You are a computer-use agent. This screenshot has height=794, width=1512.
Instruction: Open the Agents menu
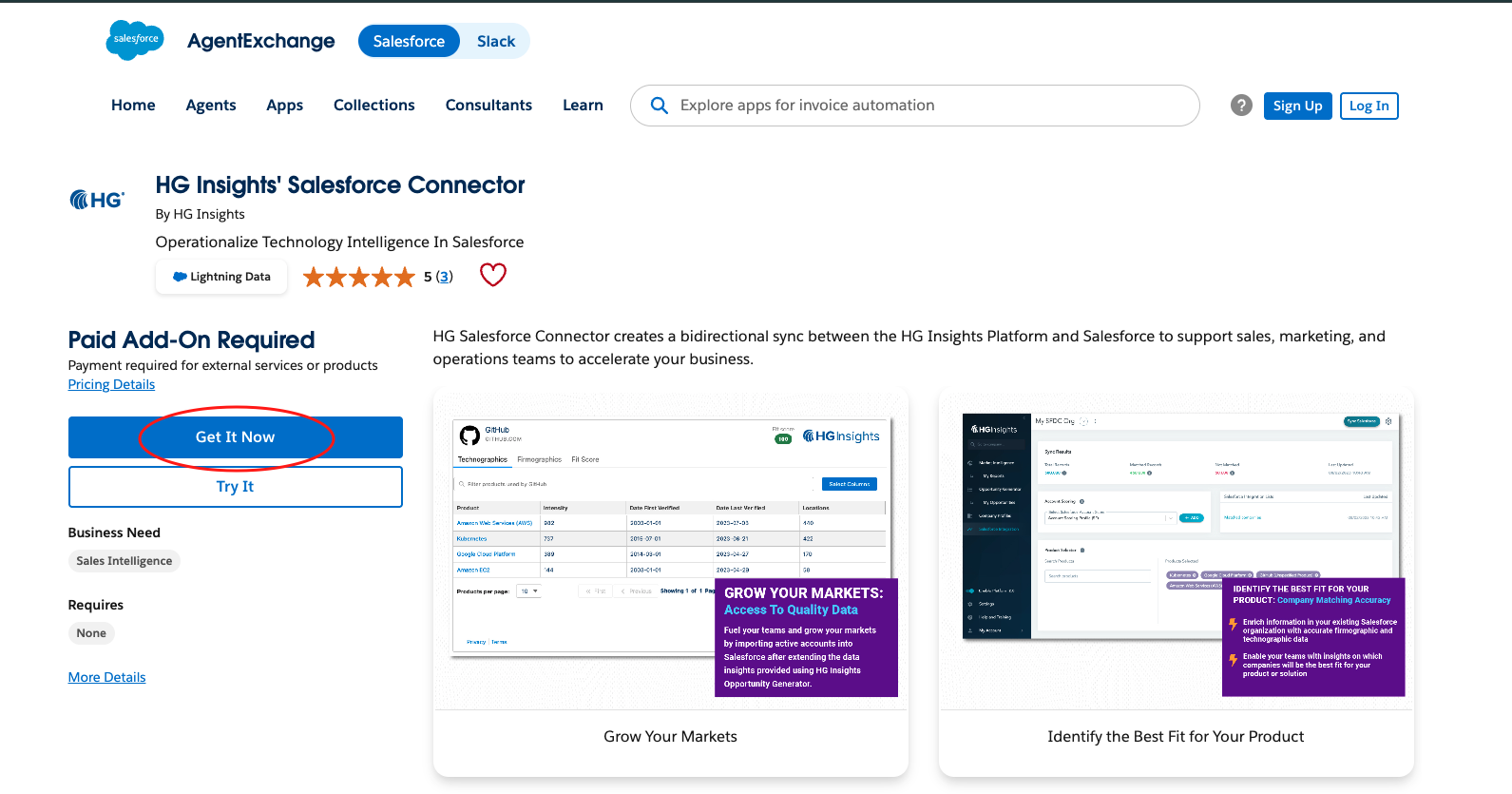coord(211,105)
